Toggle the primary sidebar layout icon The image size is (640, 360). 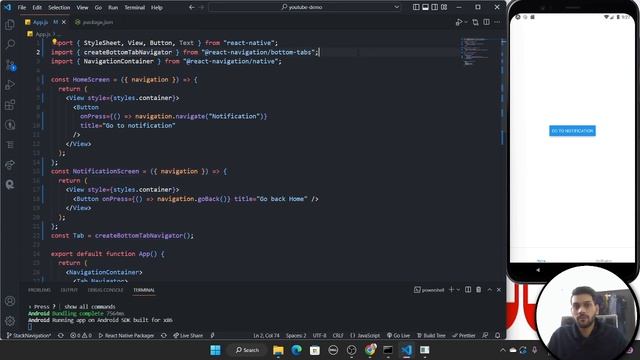click(x=416, y=7)
